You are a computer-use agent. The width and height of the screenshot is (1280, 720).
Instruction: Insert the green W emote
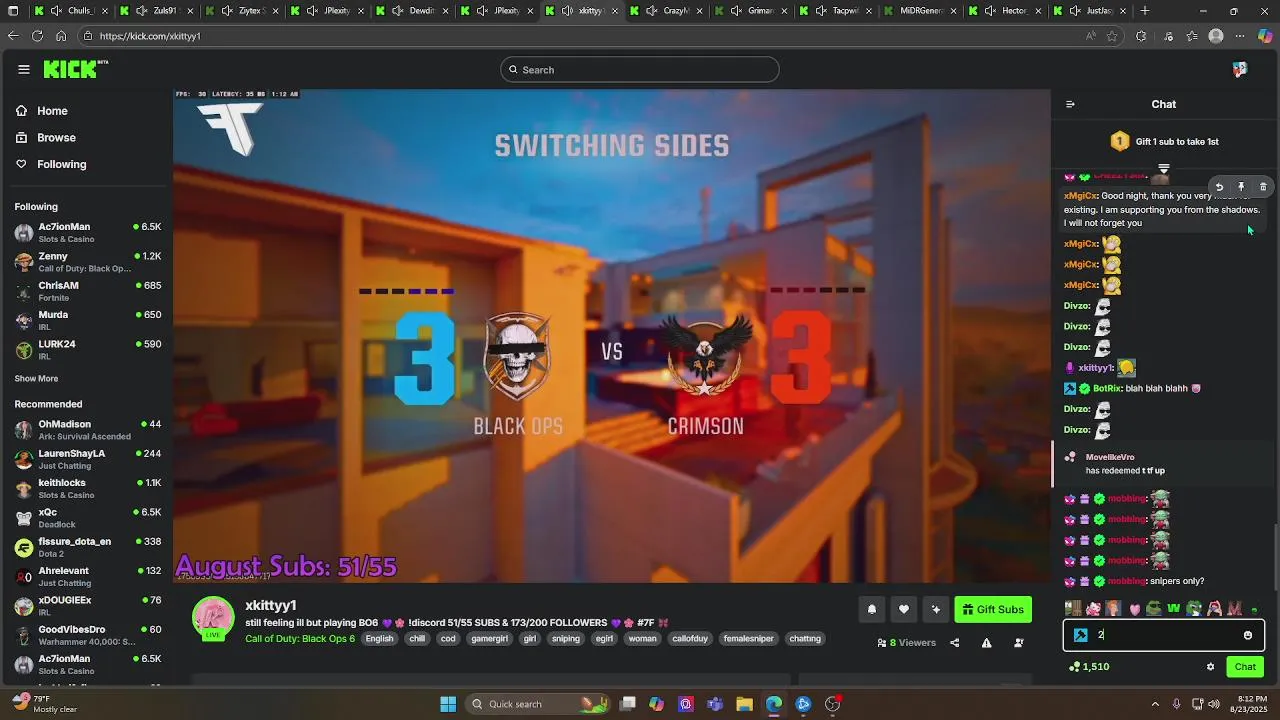1174,608
